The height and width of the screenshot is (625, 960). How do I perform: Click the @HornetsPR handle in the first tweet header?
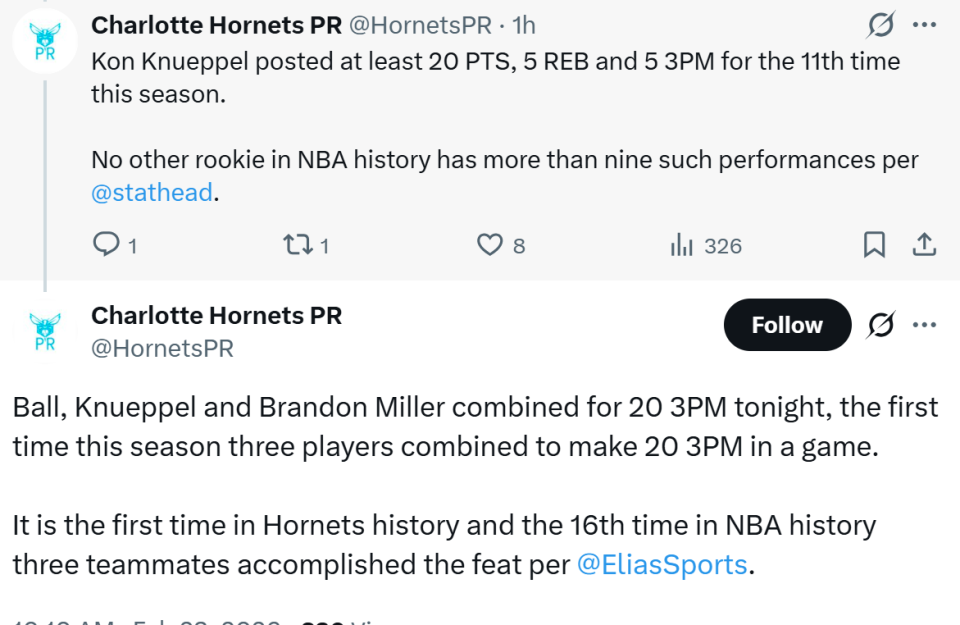tap(419, 25)
